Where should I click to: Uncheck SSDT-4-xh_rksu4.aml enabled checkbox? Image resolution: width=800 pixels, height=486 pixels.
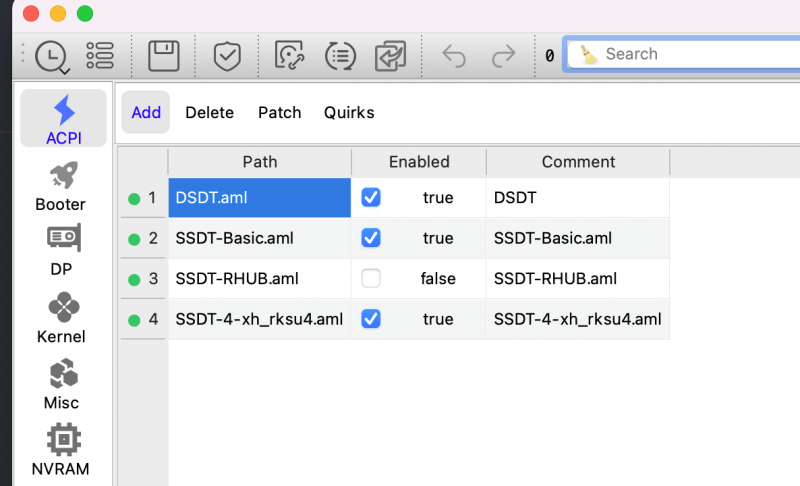point(371,319)
